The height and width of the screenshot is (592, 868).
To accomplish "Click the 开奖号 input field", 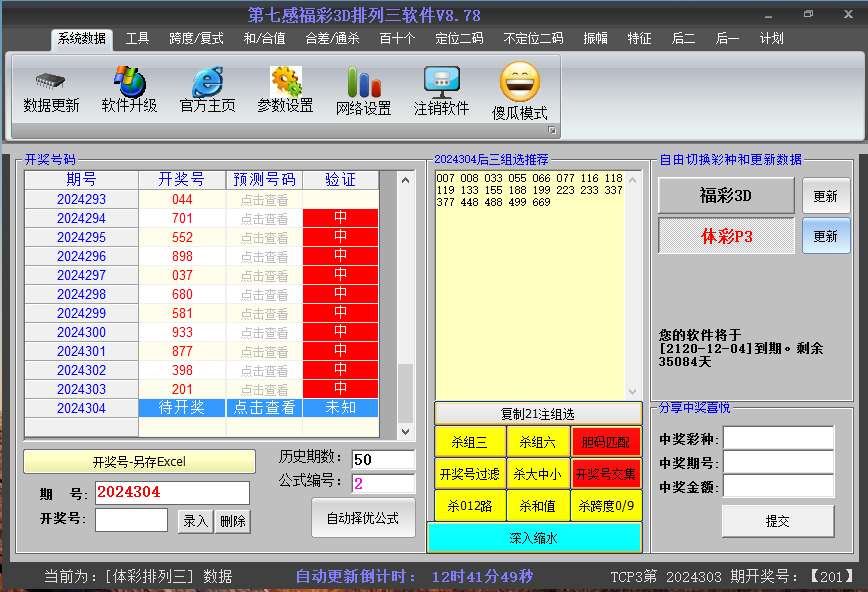I will pos(131,520).
